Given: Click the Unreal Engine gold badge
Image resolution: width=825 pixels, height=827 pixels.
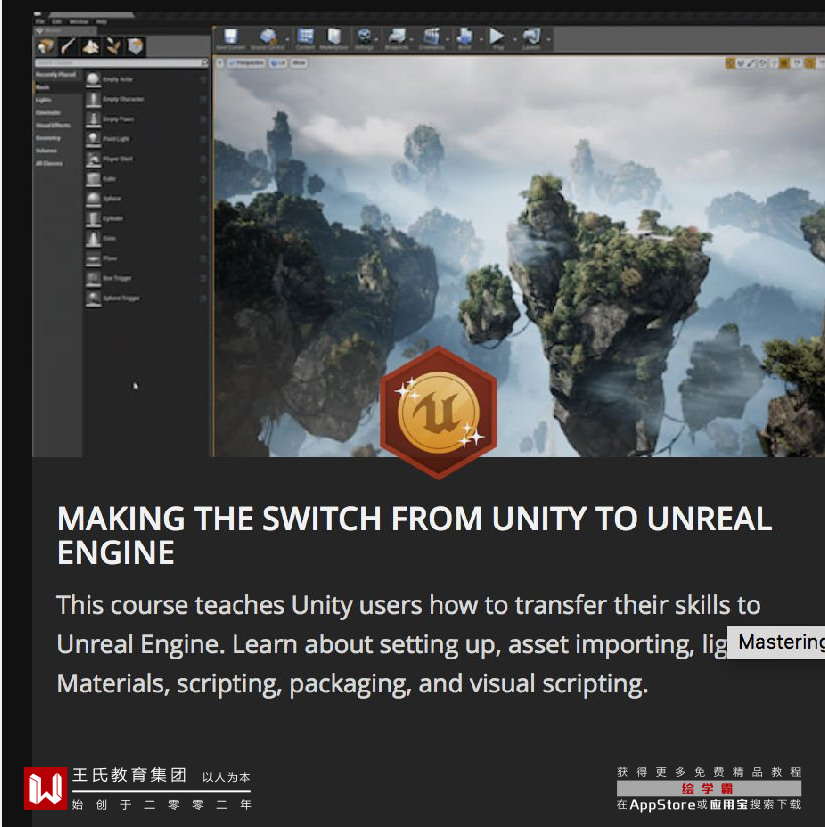Looking at the screenshot, I should pos(438,412).
